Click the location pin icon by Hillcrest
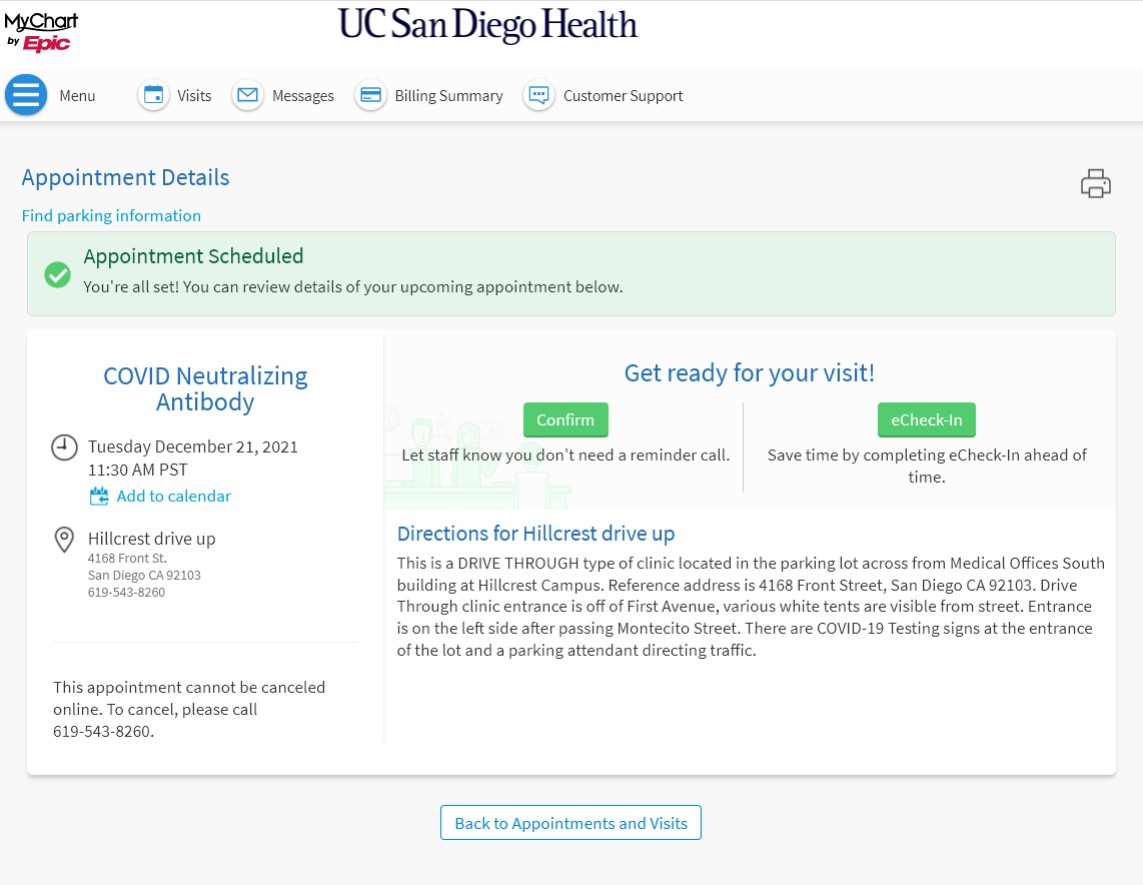Screen dimensions: 1143x885 click(64, 539)
